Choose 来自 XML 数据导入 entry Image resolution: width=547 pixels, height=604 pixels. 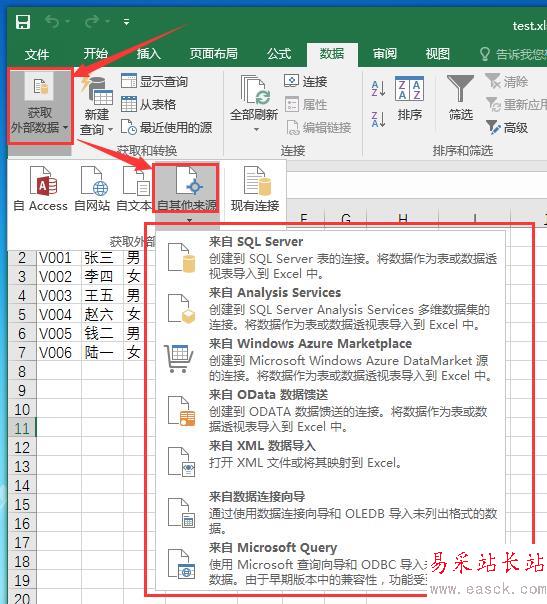(331, 461)
